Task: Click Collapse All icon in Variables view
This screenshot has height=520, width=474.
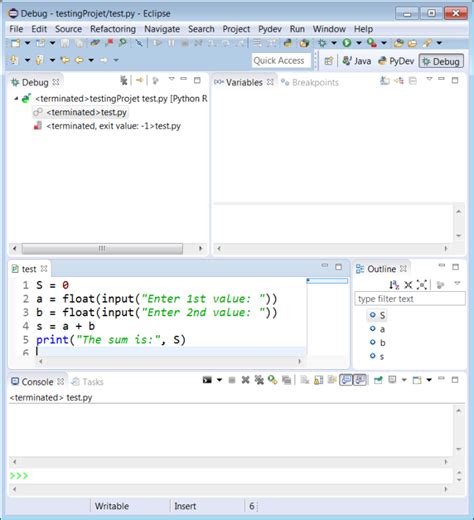Action: 413,80
